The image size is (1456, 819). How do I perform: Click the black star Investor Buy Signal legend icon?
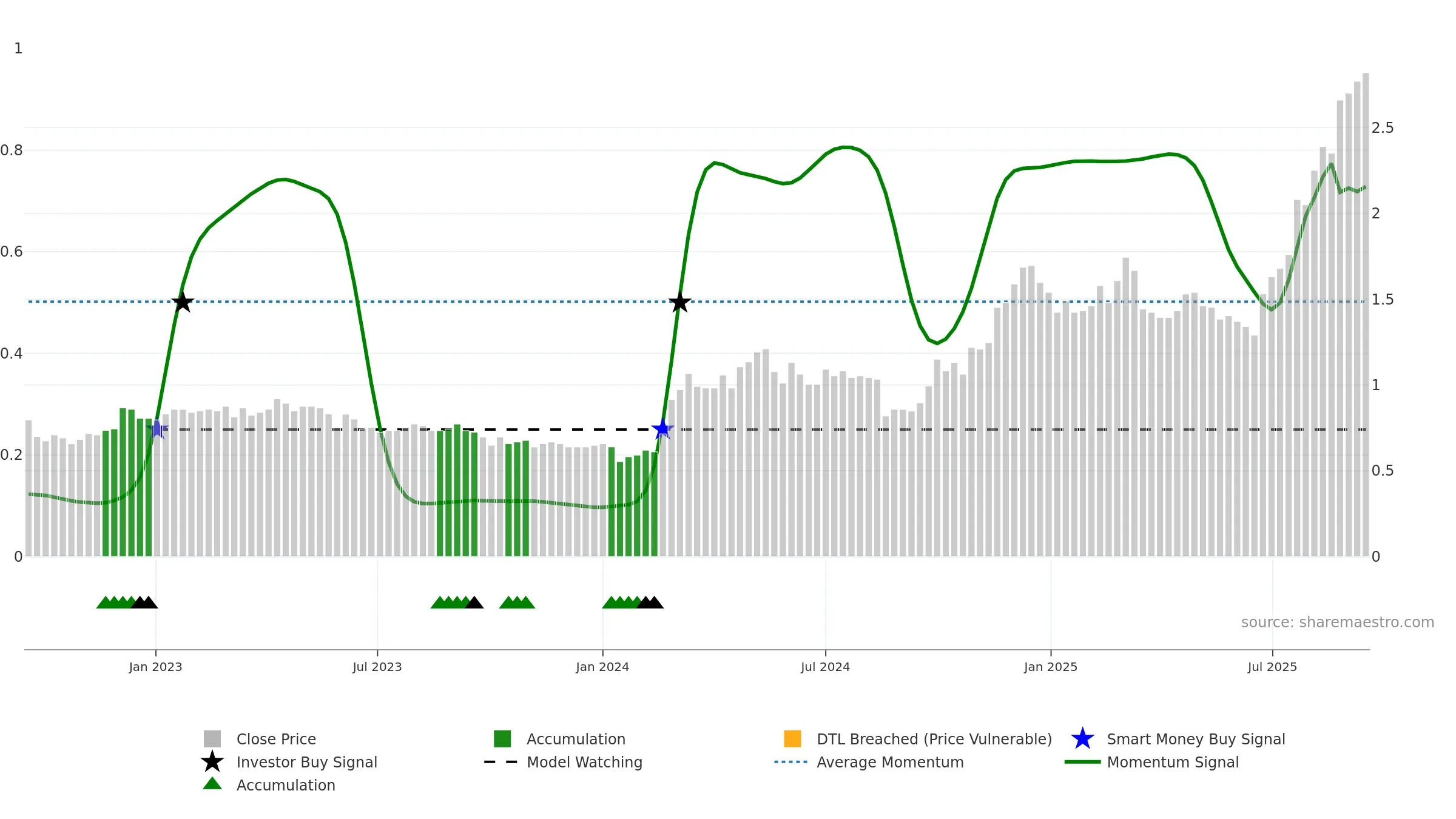pos(212,762)
